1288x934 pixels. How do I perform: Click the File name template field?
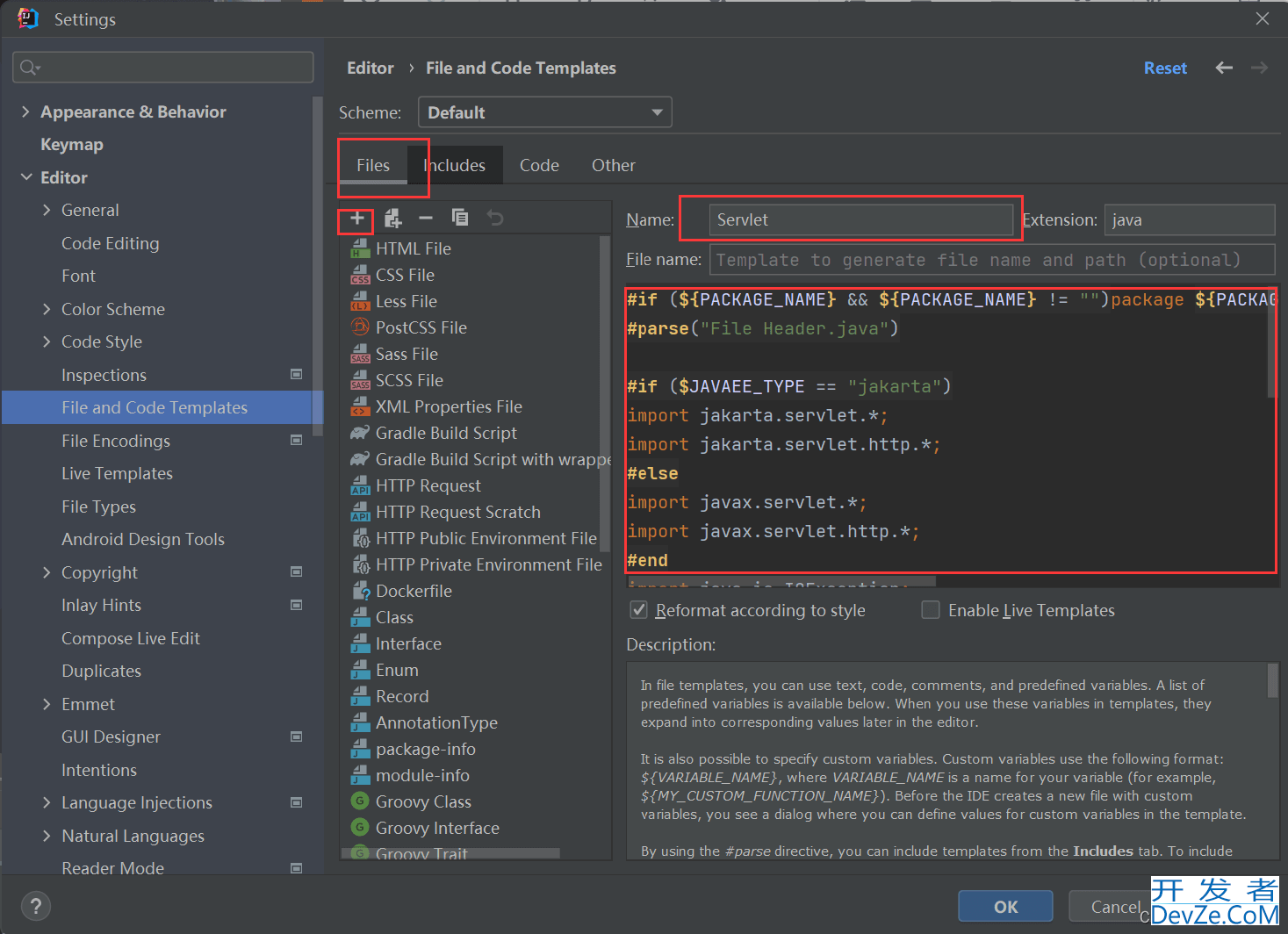(x=992, y=260)
